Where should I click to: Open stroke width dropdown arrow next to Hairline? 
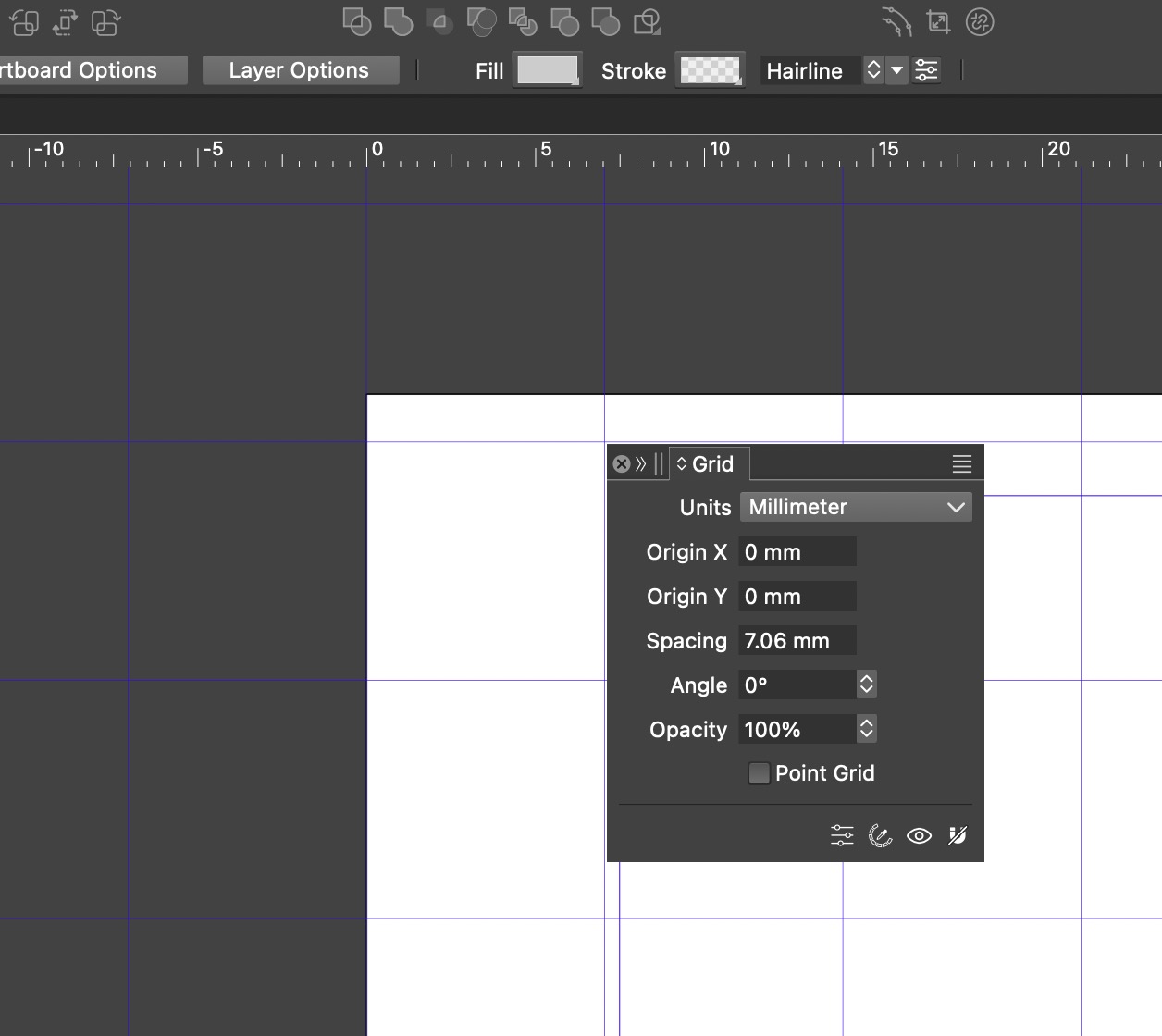pos(896,70)
